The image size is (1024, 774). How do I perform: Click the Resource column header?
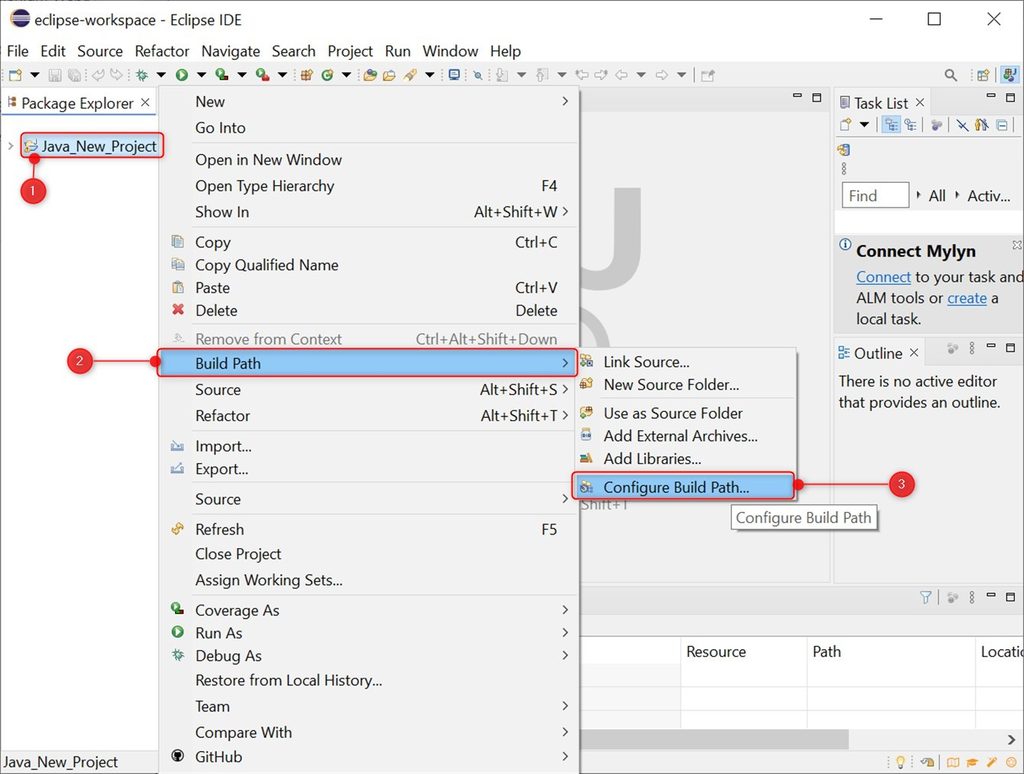(x=743, y=651)
